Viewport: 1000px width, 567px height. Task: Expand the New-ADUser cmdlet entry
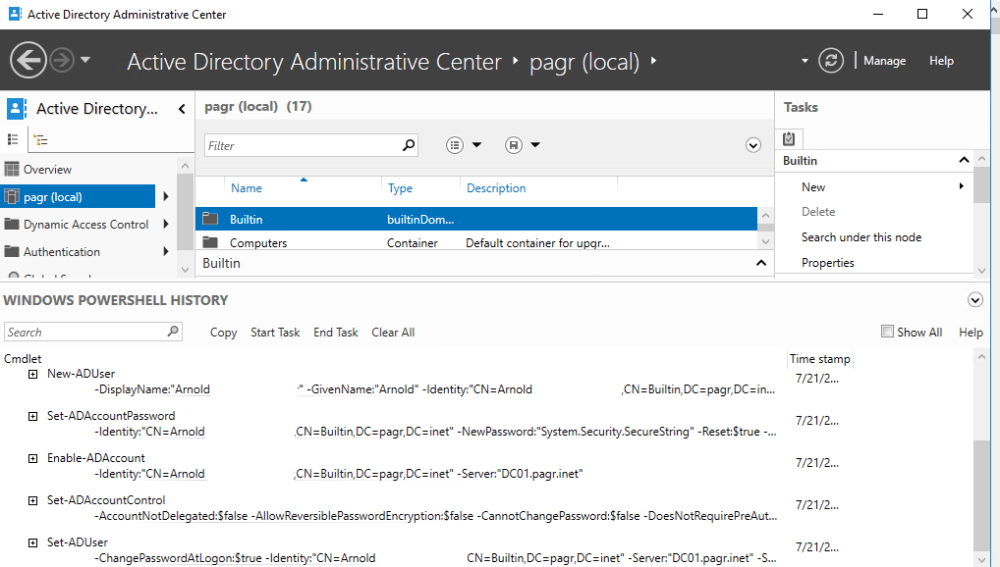33,374
